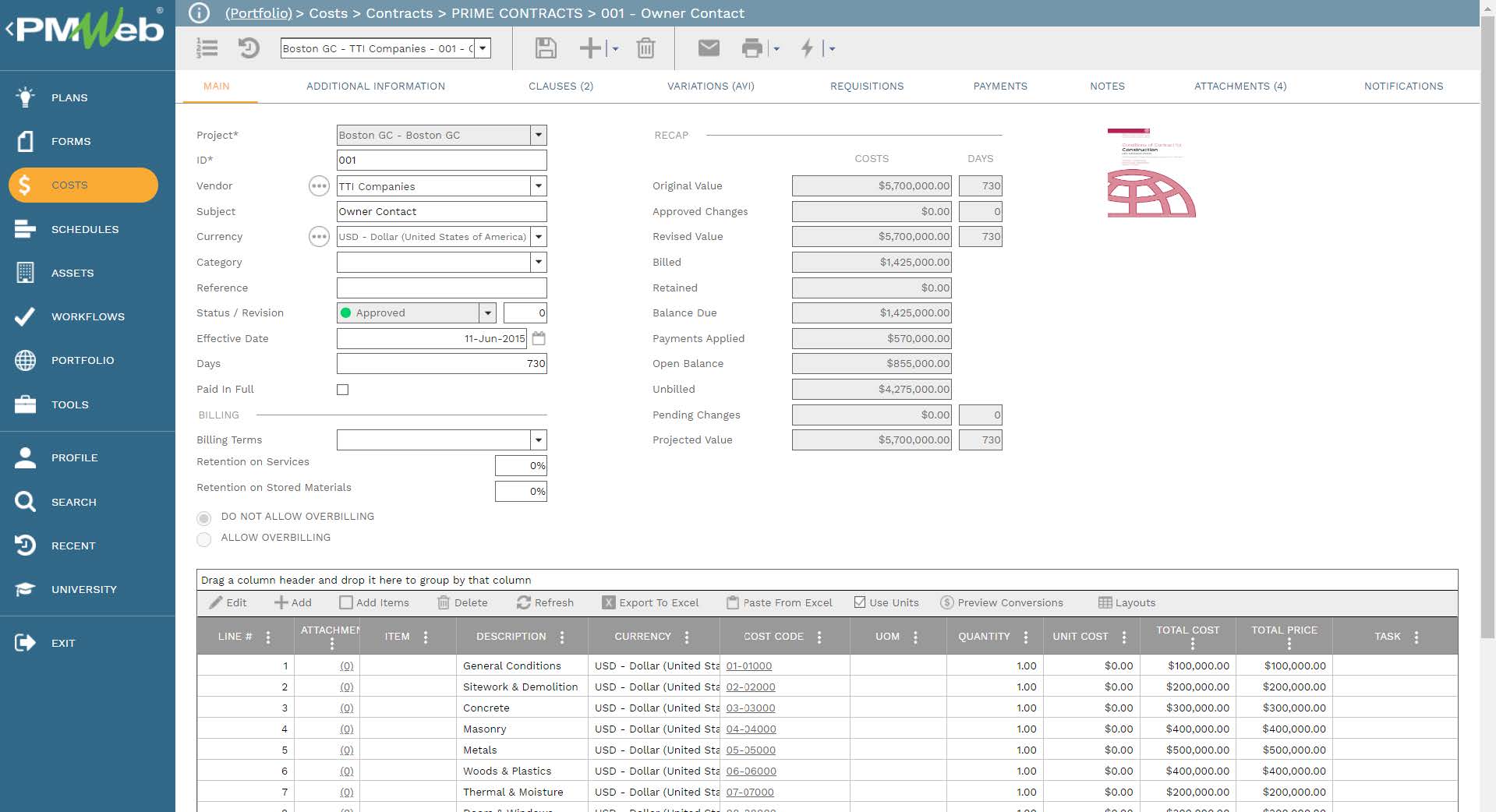Click the Save disk icon in toolbar
Viewport: 1496px width, 812px height.
(x=546, y=48)
